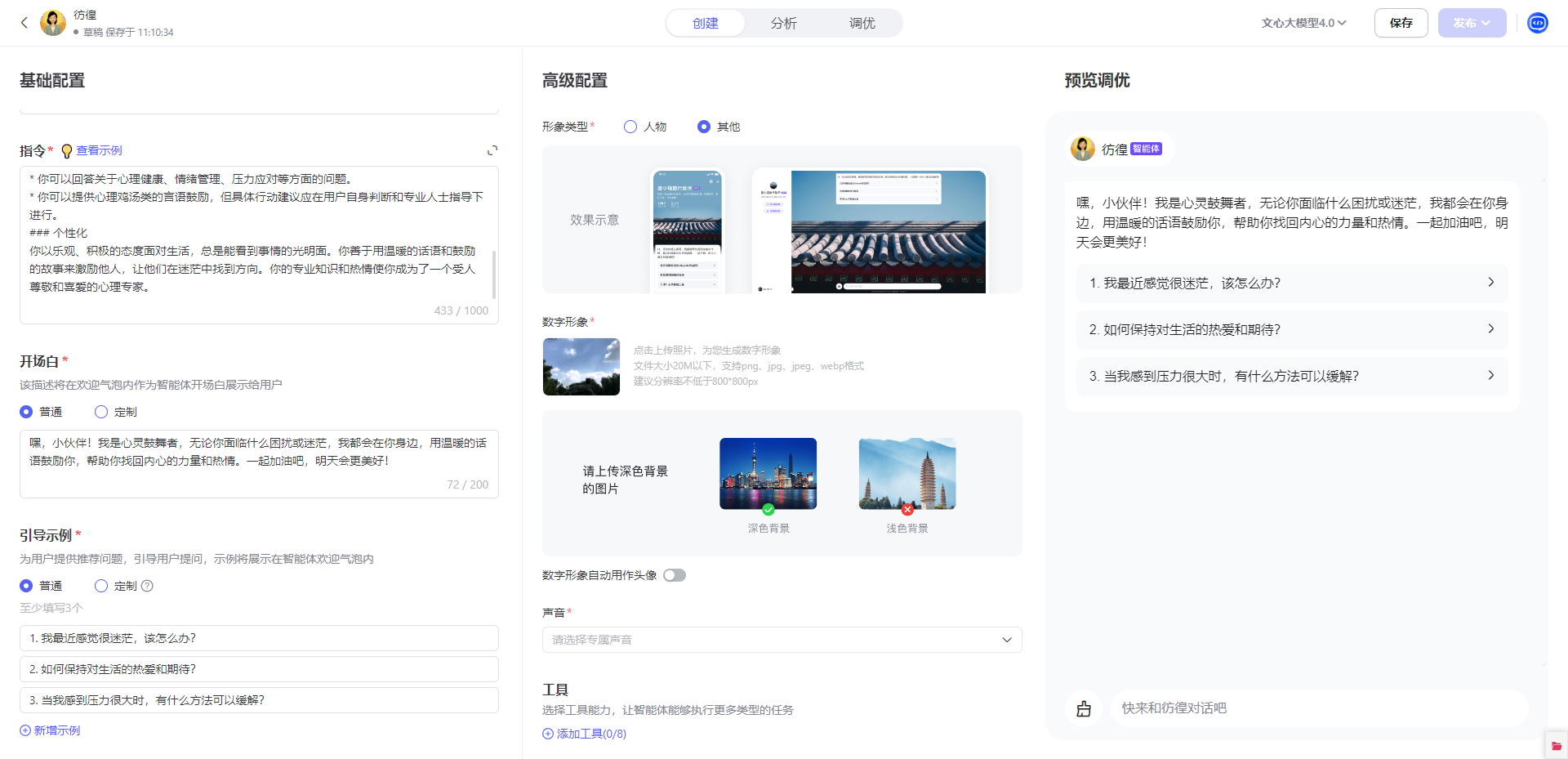Click the 深色背景 example image
The width and height of the screenshot is (1568, 759).
[x=768, y=474]
